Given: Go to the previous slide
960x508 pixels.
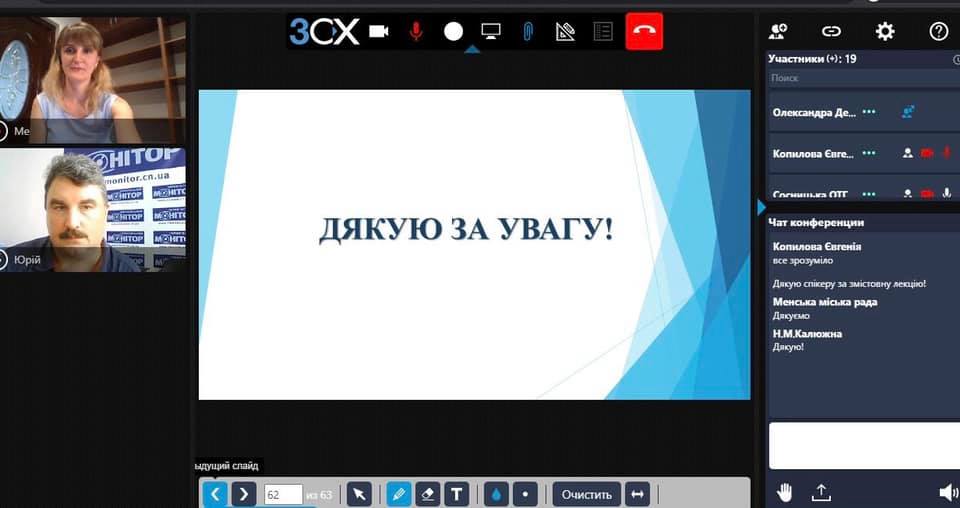Looking at the screenshot, I should coord(215,493).
